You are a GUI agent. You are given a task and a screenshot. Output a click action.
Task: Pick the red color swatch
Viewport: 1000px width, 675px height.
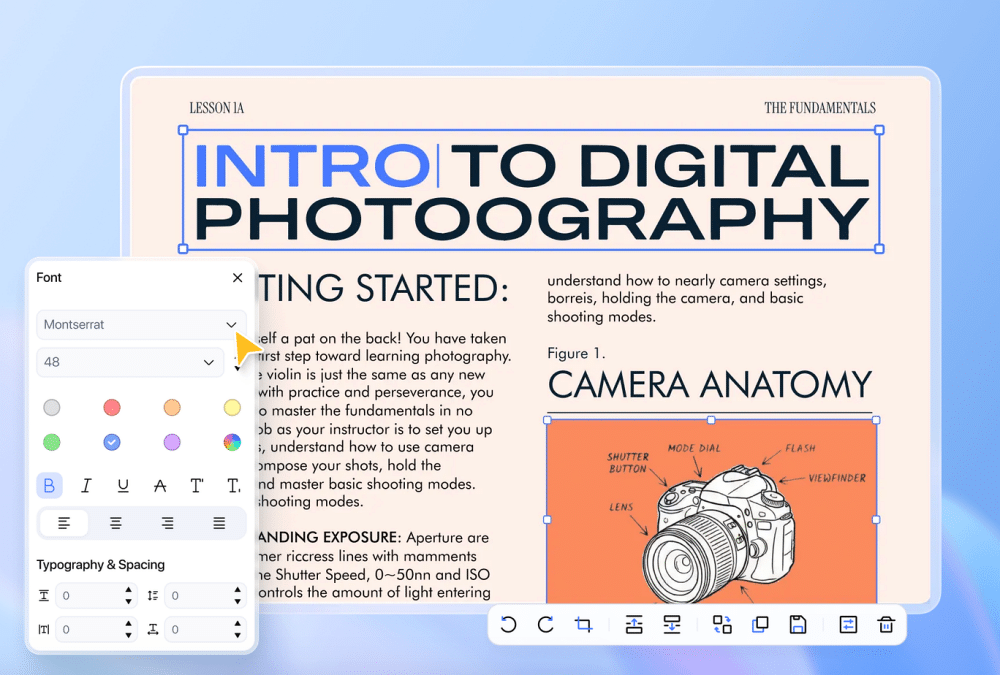[112, 407]
